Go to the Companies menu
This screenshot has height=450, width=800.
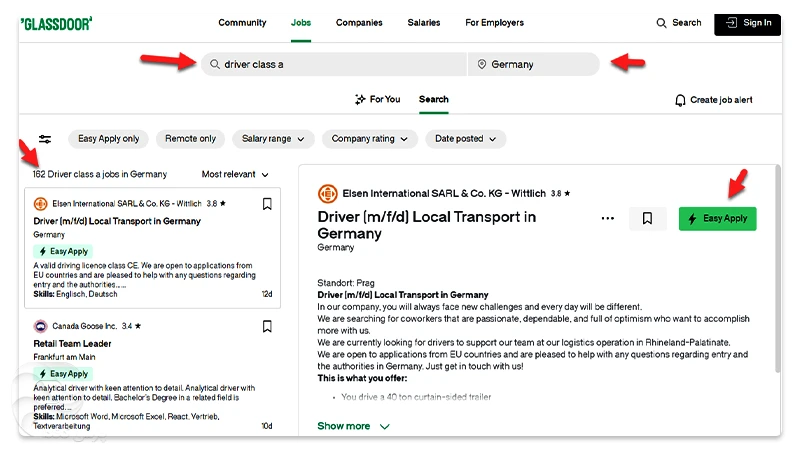[359, 23]
